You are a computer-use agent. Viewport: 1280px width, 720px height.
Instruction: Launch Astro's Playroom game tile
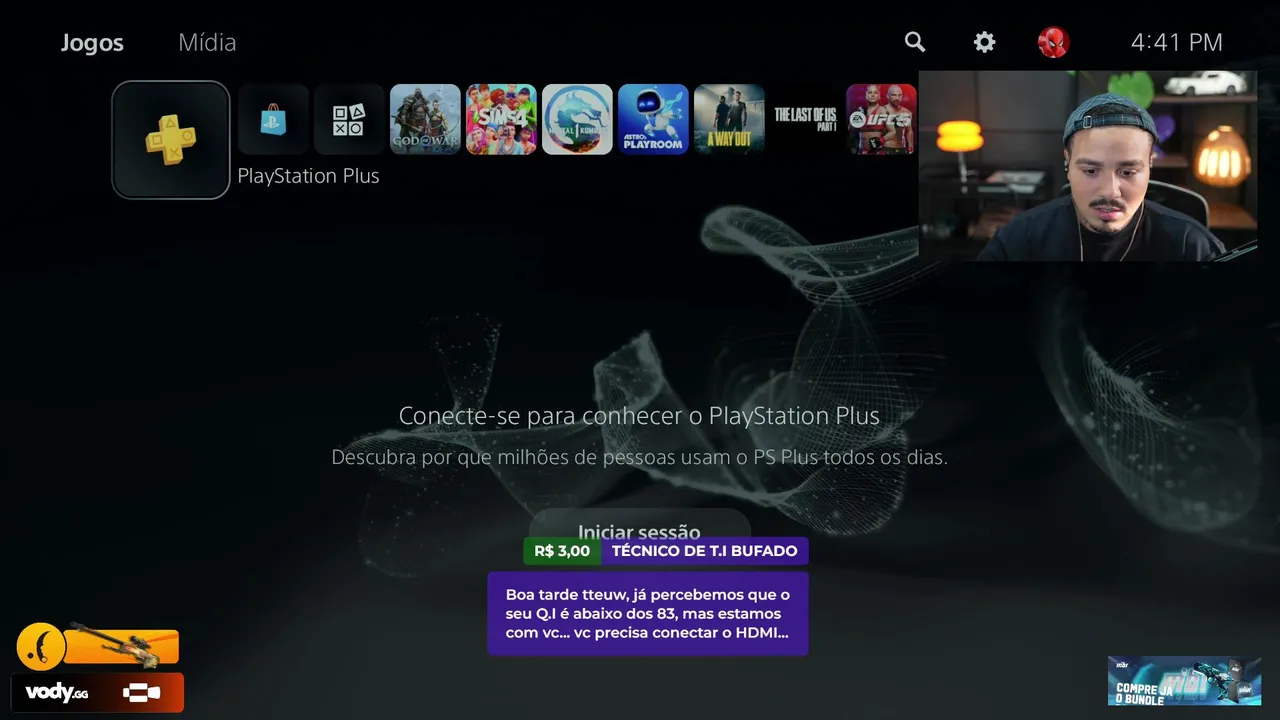[653, 119]
